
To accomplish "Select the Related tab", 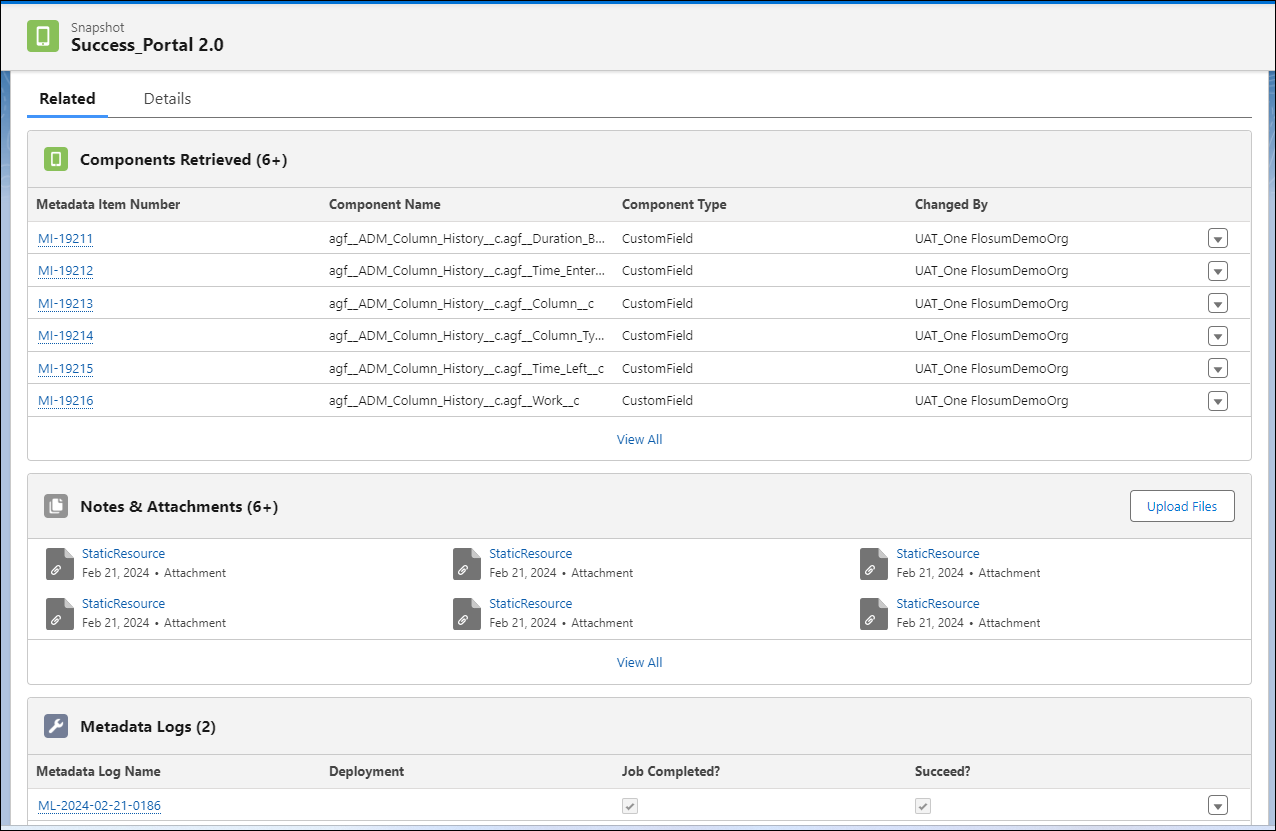I will click(x=67, y=99).
